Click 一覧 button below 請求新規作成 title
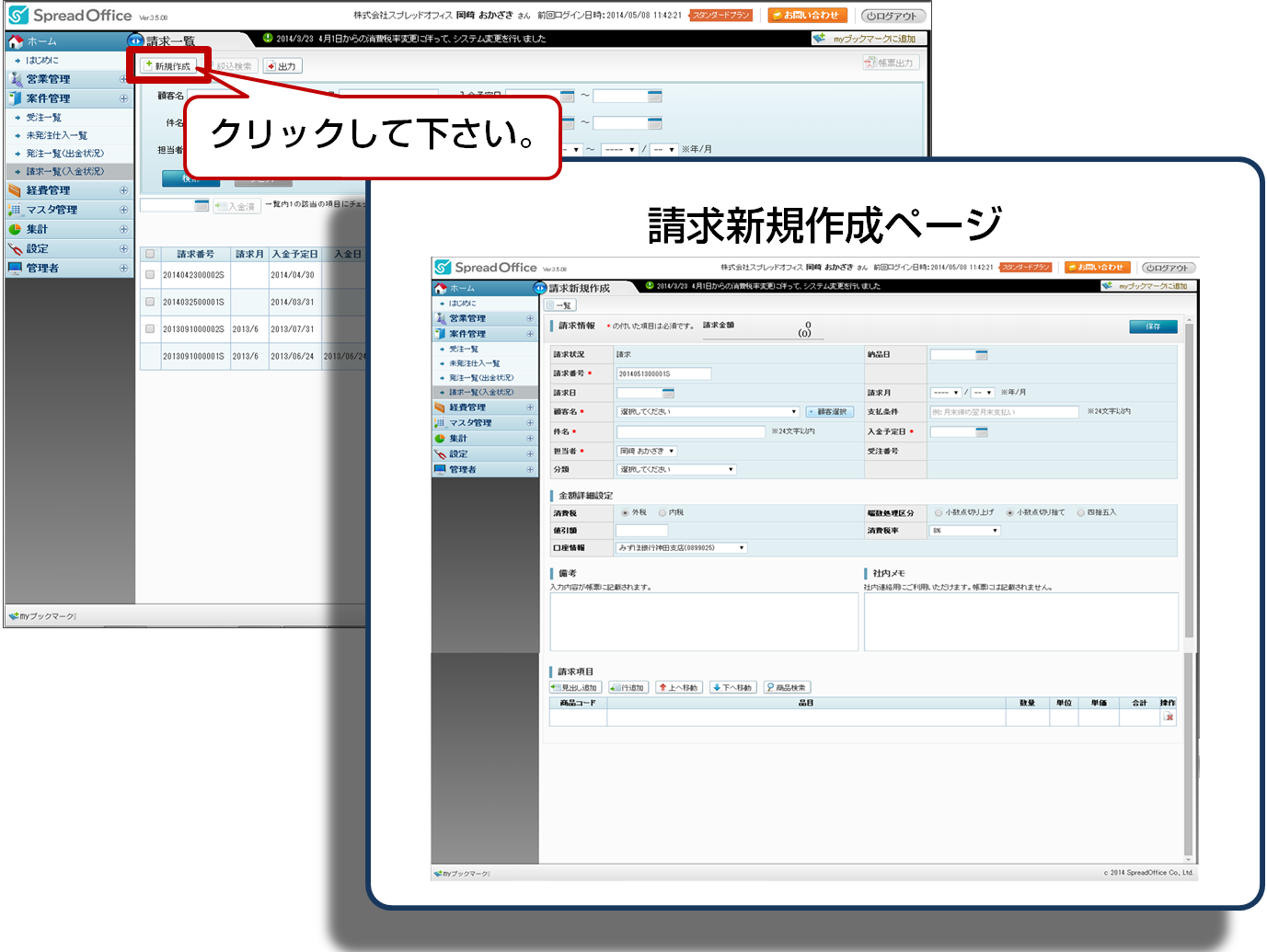This screenshot has height=952, width=1267. click(560, 305)
